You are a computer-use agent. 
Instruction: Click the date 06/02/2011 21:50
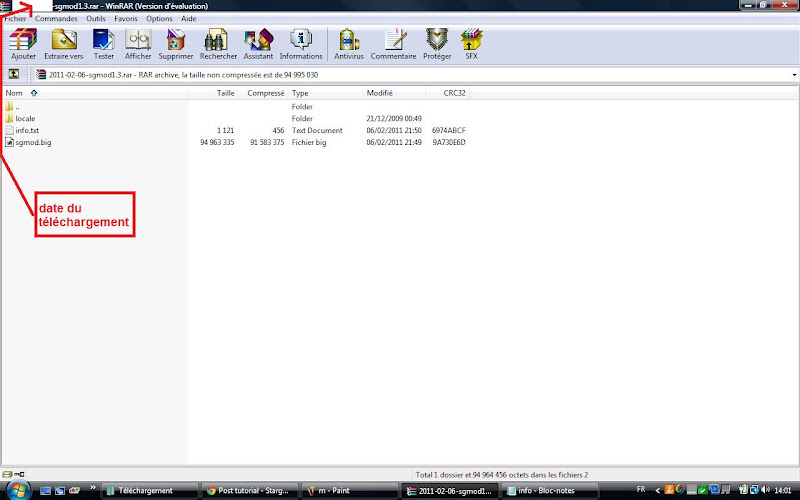point(394,131)
